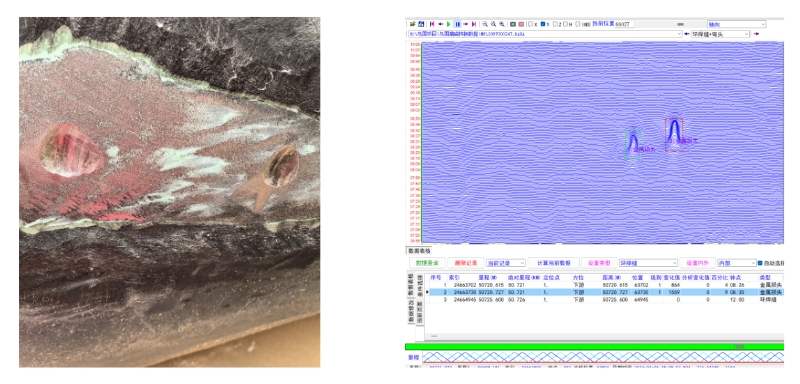Toggle the 自动连接 checkbox beside 内部
This screenshot has height=384, width=800.
pyautogui.click(x=760, y=263)
